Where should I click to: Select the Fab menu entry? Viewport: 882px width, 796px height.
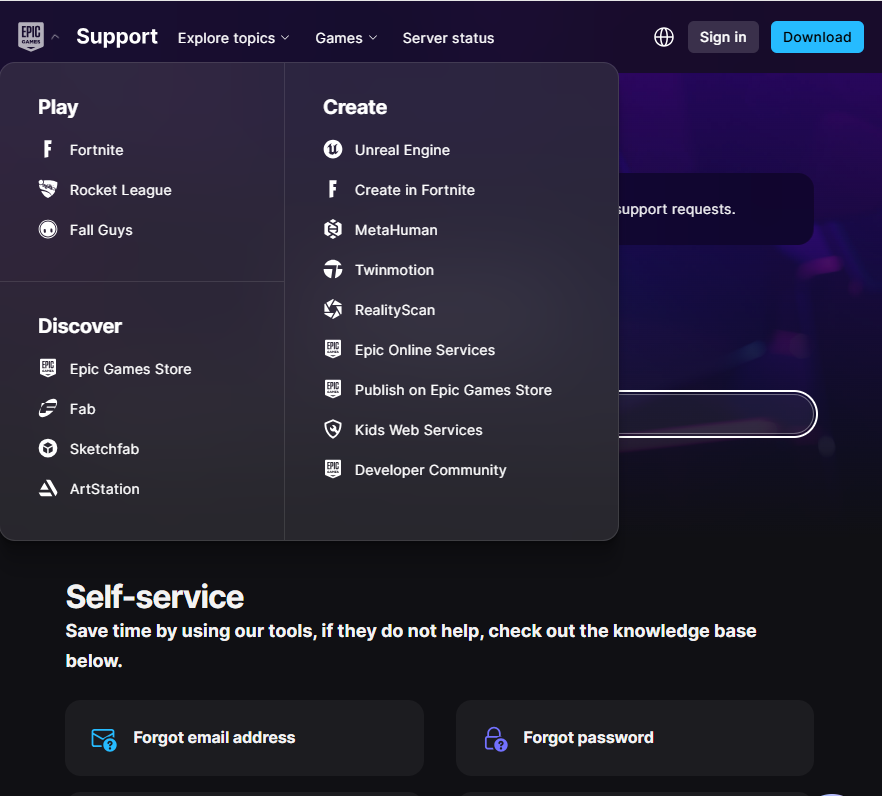(83, 409)
